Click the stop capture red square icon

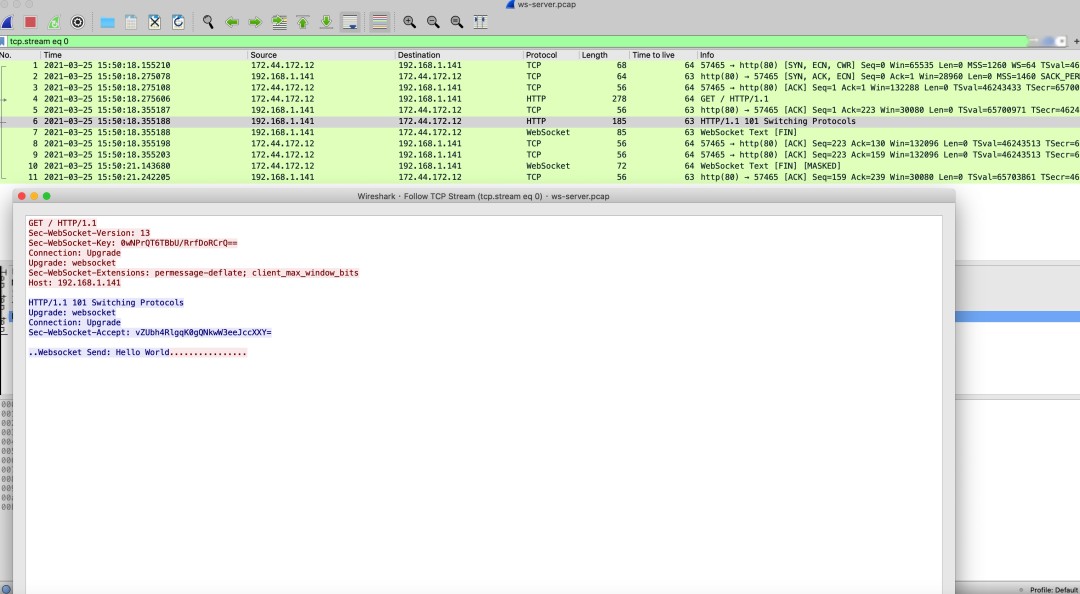[x=30, y=21]
